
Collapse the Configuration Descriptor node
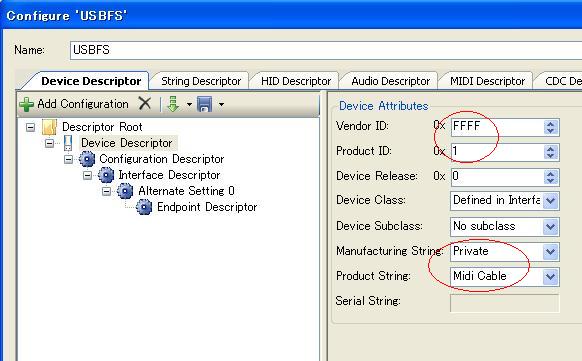[68, 159]
